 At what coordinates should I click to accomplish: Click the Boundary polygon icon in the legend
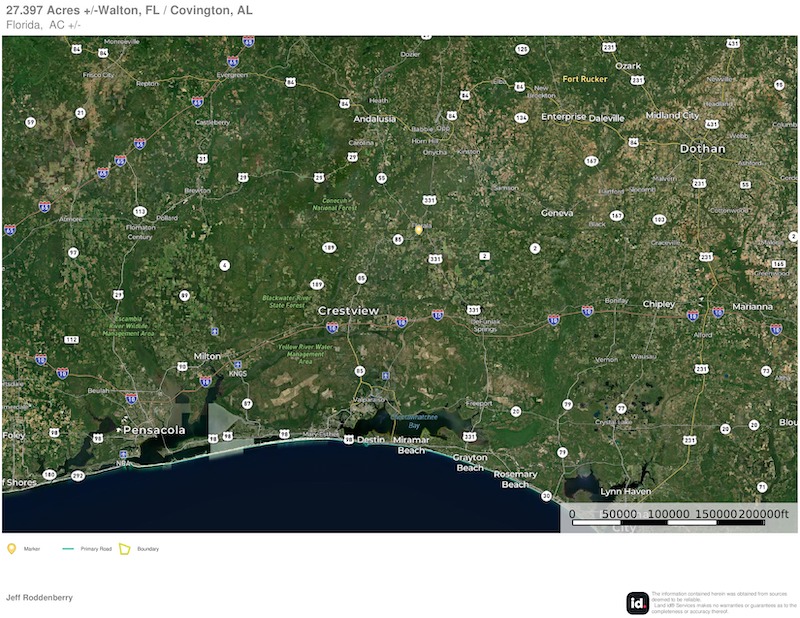pos(125,548)
